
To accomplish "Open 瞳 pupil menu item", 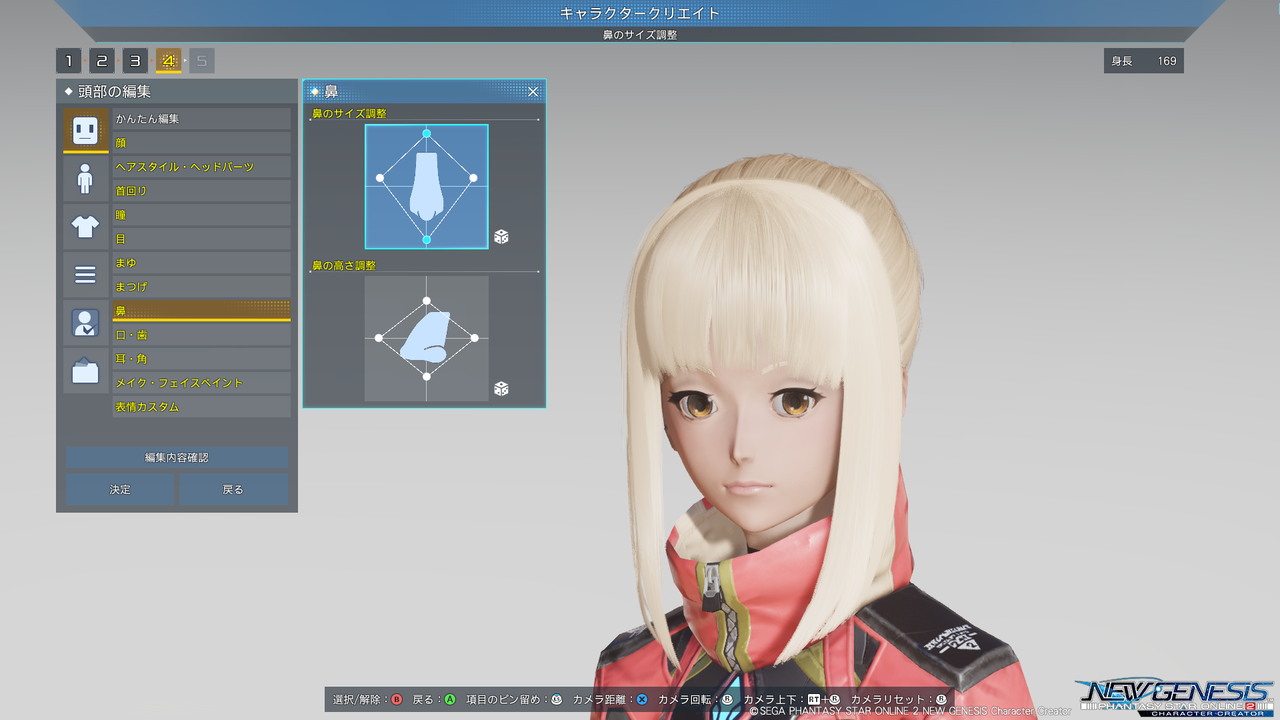I will [201, 215].
